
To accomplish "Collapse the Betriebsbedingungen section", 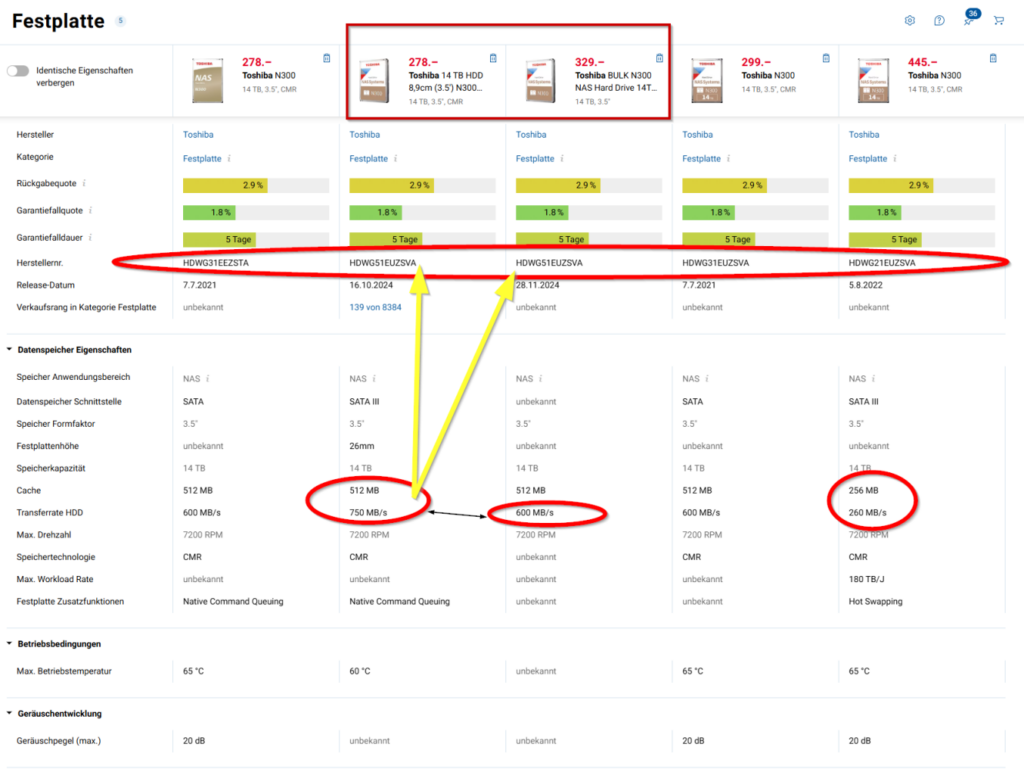I will tap(9, 644).
